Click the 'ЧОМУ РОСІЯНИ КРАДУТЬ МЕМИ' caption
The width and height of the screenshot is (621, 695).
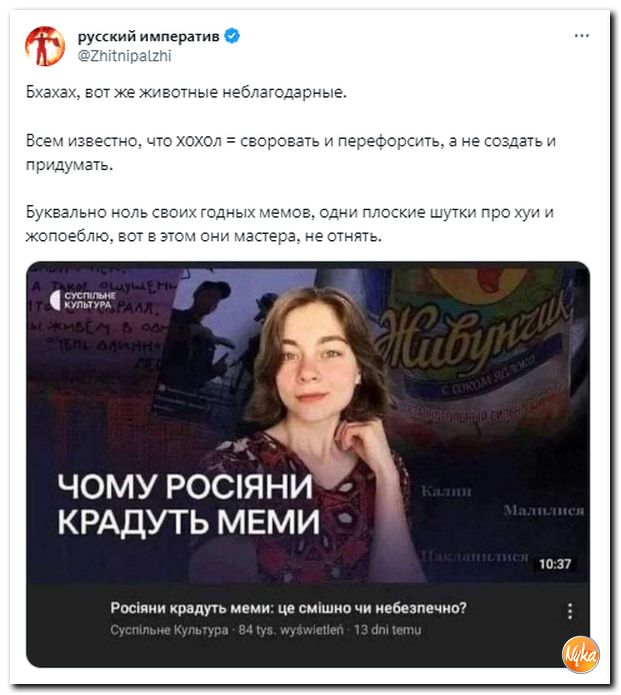pyautogui.click(x=188, y=504)
